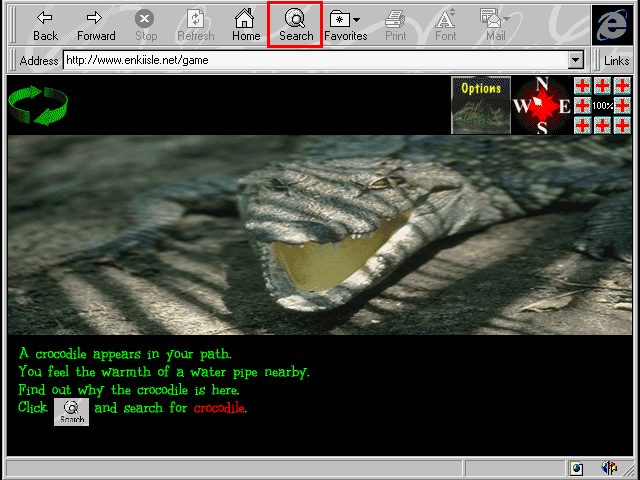The height and width of the screenshot is (480, 640).
Task: Click the Font size toolbar button
Action: pyautogui.click(x=445, y=26)
